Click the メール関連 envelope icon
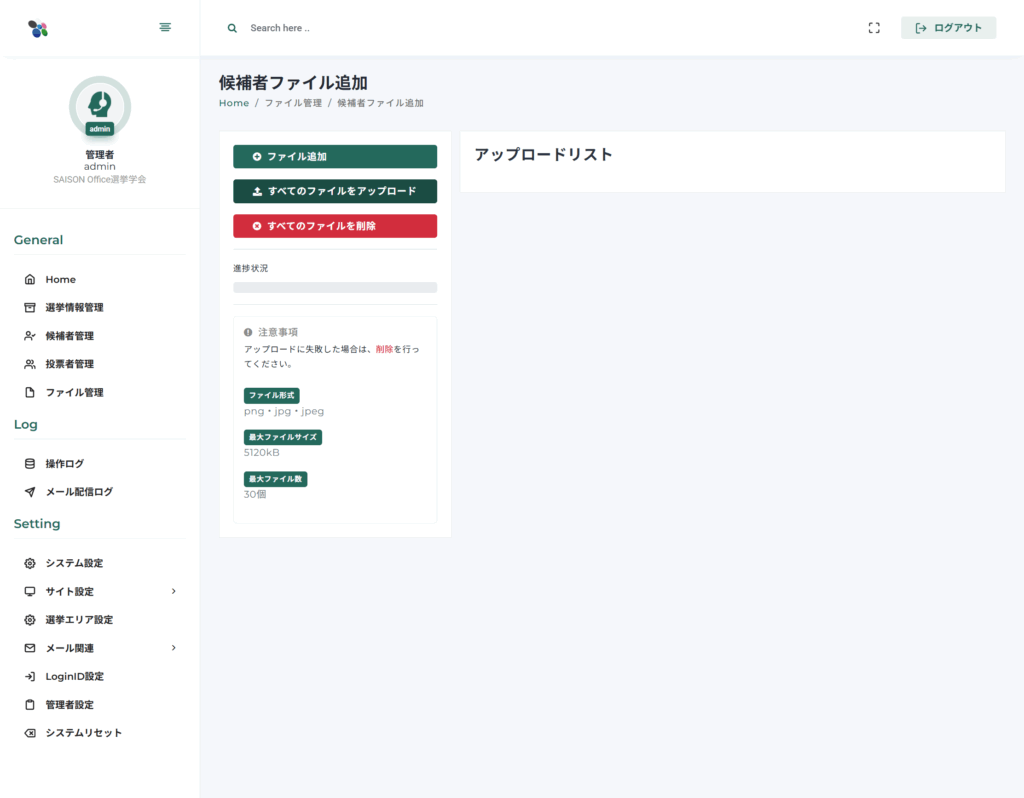1024x798 pixels. point(30,648)
